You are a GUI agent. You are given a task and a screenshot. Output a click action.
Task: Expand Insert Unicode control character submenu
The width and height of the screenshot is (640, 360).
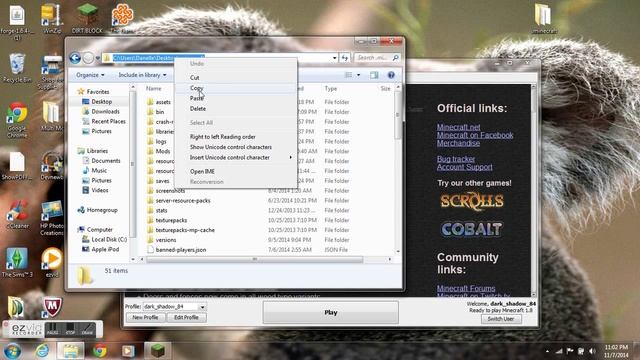pos(236,158)
